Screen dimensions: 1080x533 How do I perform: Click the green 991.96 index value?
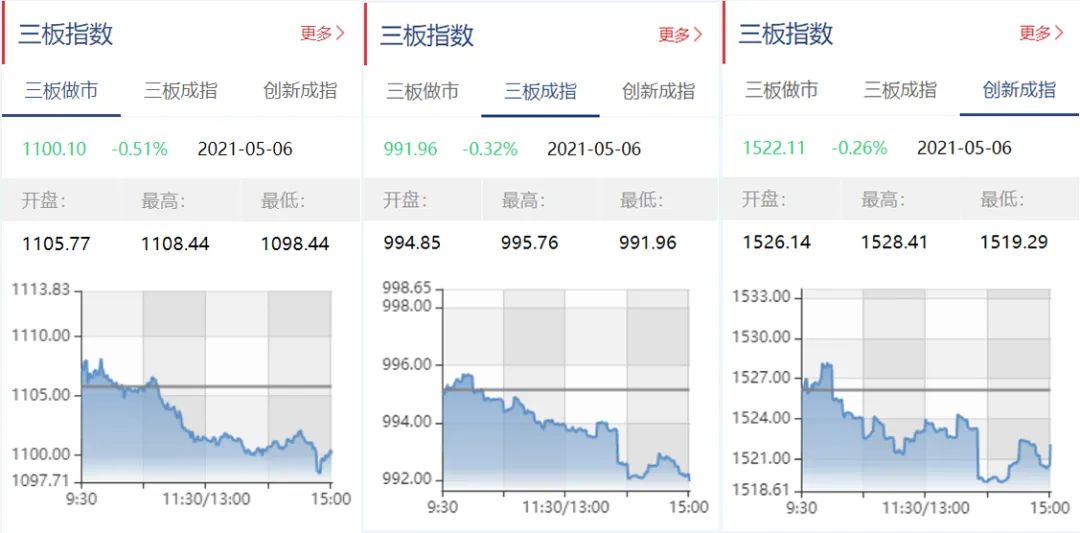(410, 149)
